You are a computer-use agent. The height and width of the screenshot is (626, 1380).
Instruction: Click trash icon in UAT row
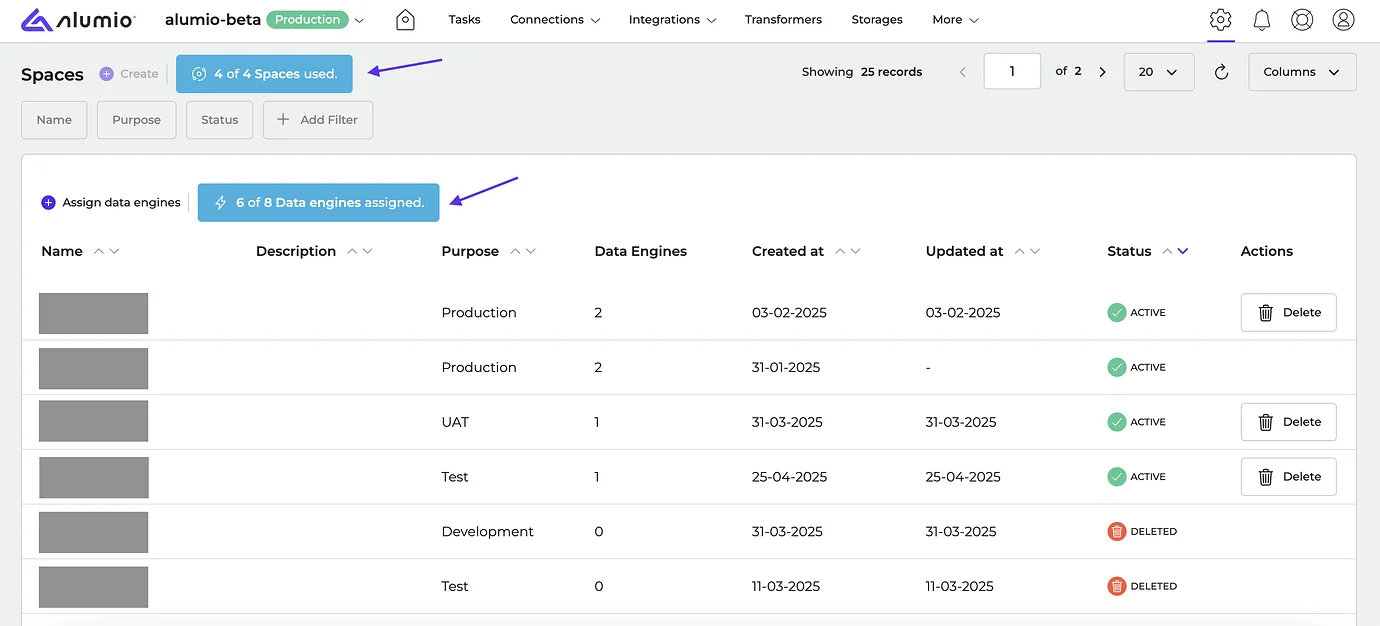(x=1265, y=422)
